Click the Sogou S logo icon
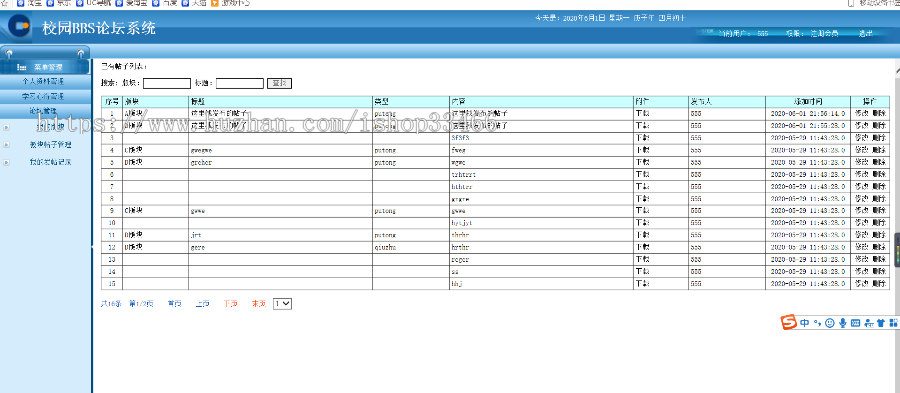This screenshot has height=393, width=900. click(789, 323)
